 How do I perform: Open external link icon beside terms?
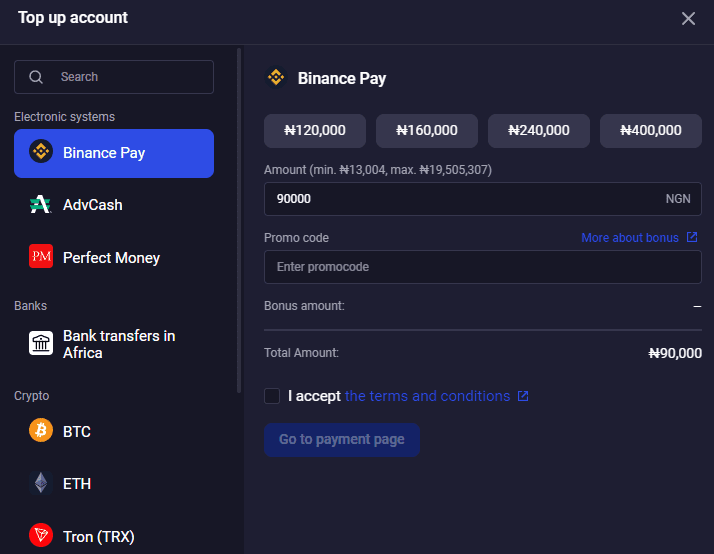(523, 396)
